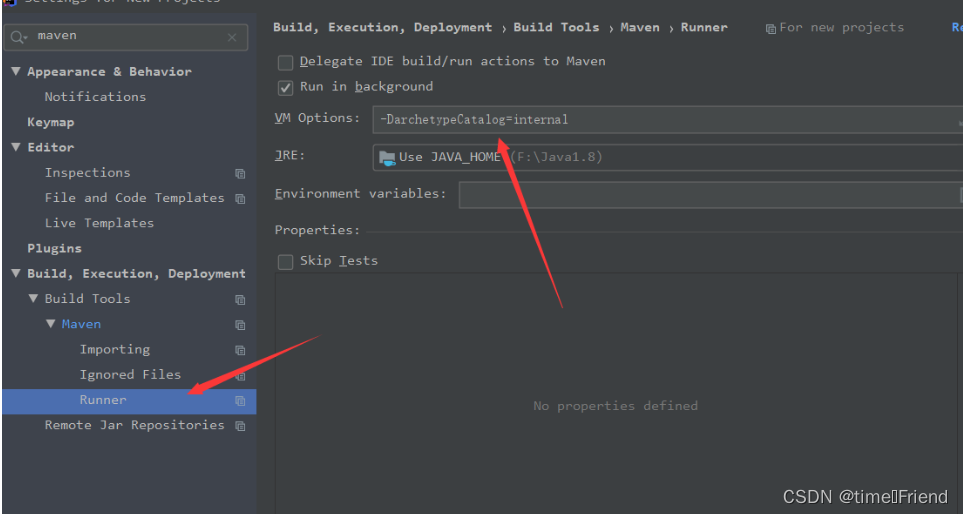Click the JAVA_HOME folder icon
Viewport: 963px width, 514px height.
(x=387, y=158)
